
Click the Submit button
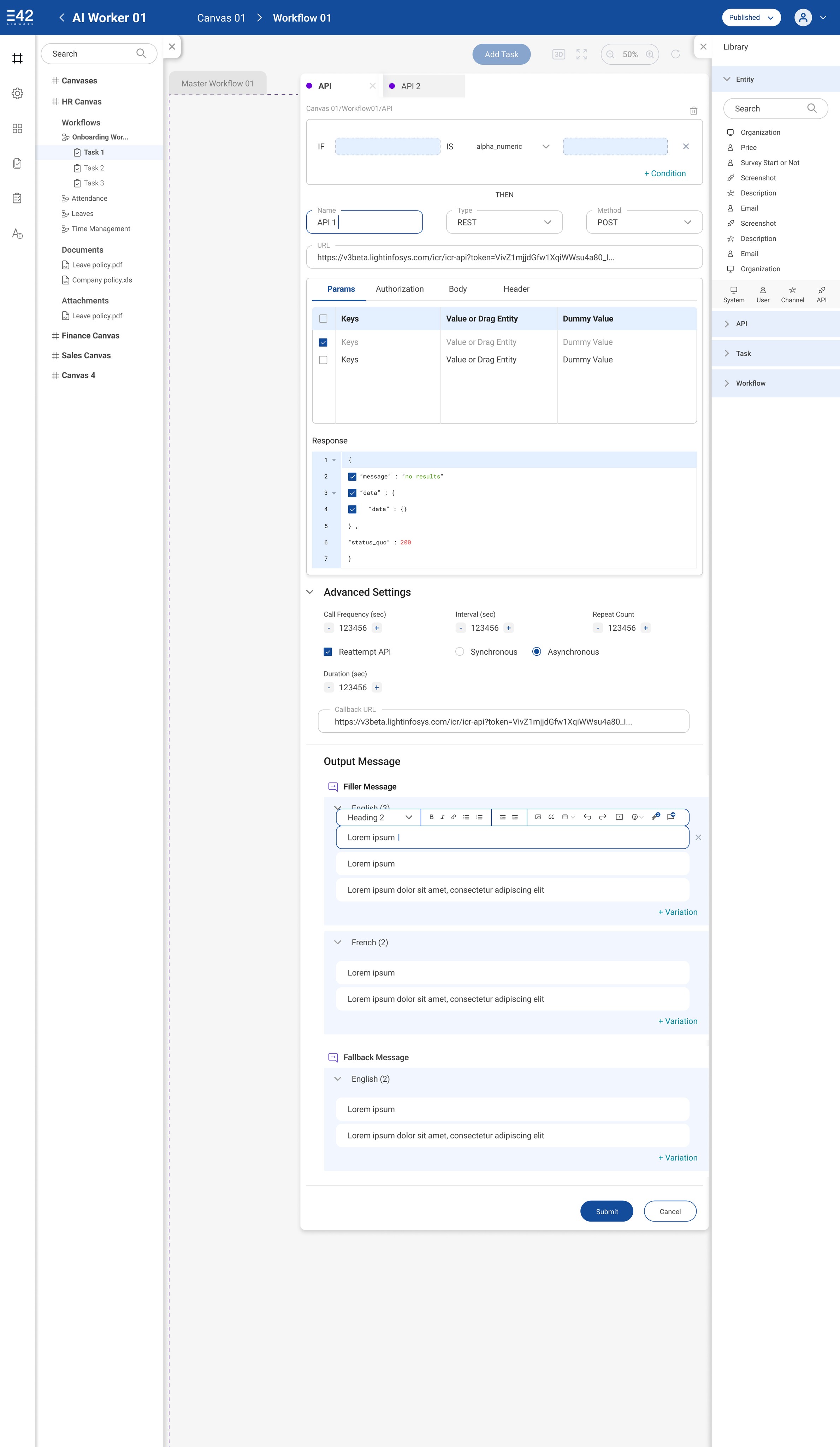point(606,1212)
